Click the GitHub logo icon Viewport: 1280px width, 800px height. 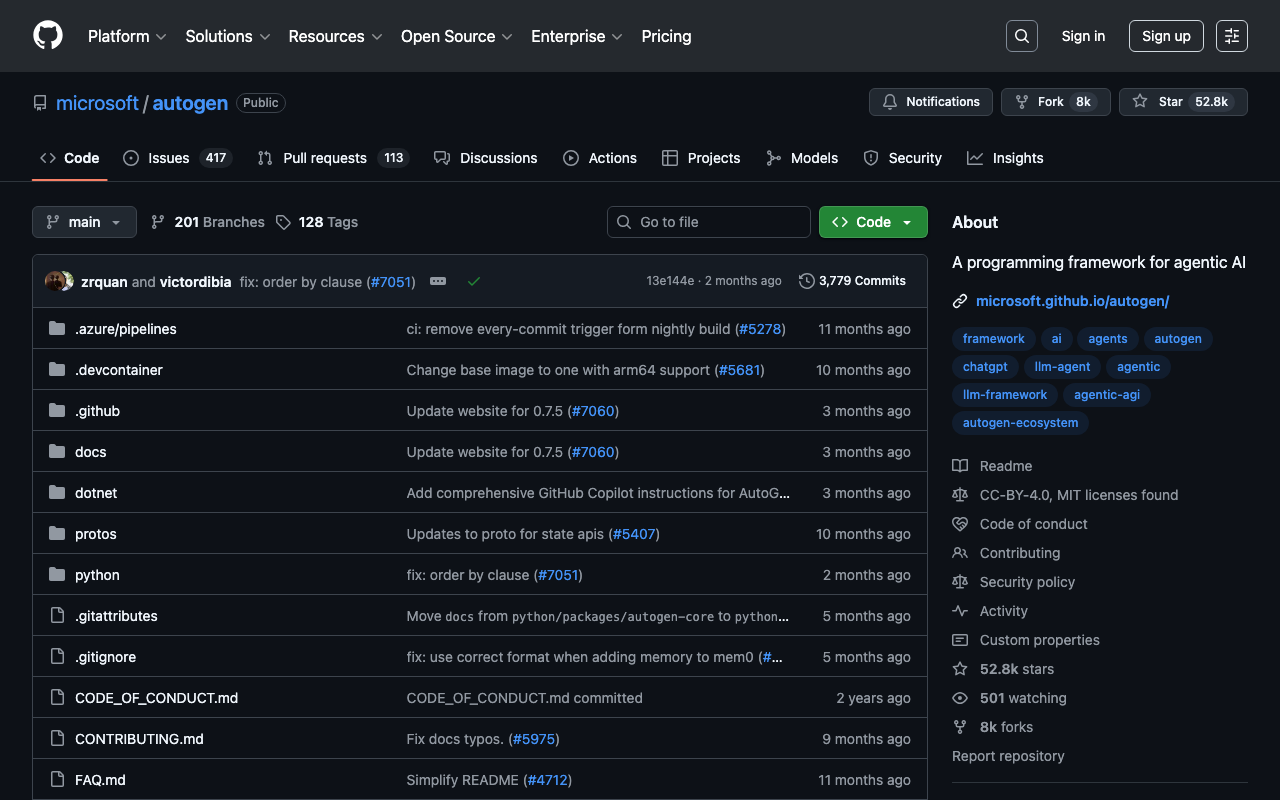pyautogui.click(x=48, y=36)
